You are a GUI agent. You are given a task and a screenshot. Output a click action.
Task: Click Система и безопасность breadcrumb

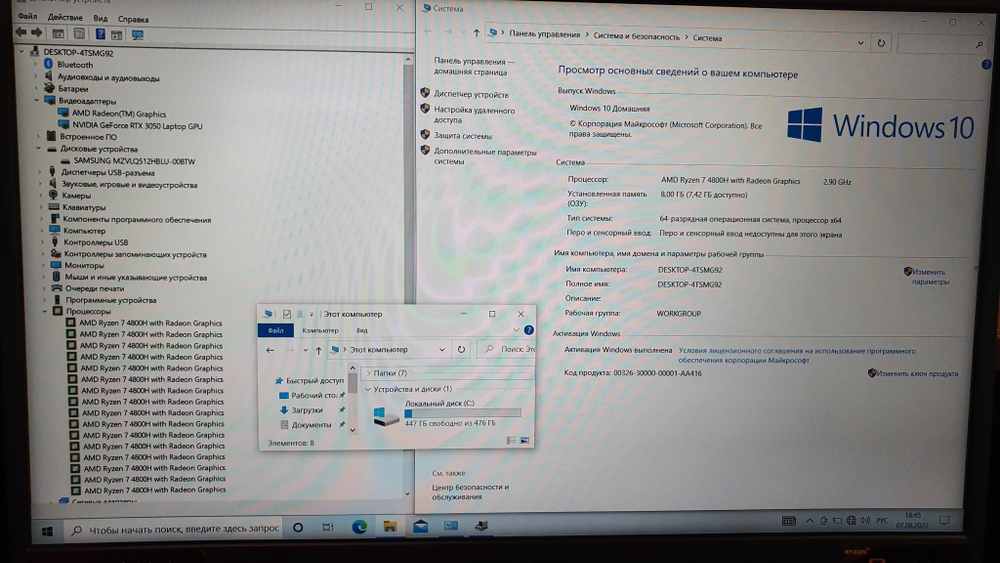pos(636,36)
